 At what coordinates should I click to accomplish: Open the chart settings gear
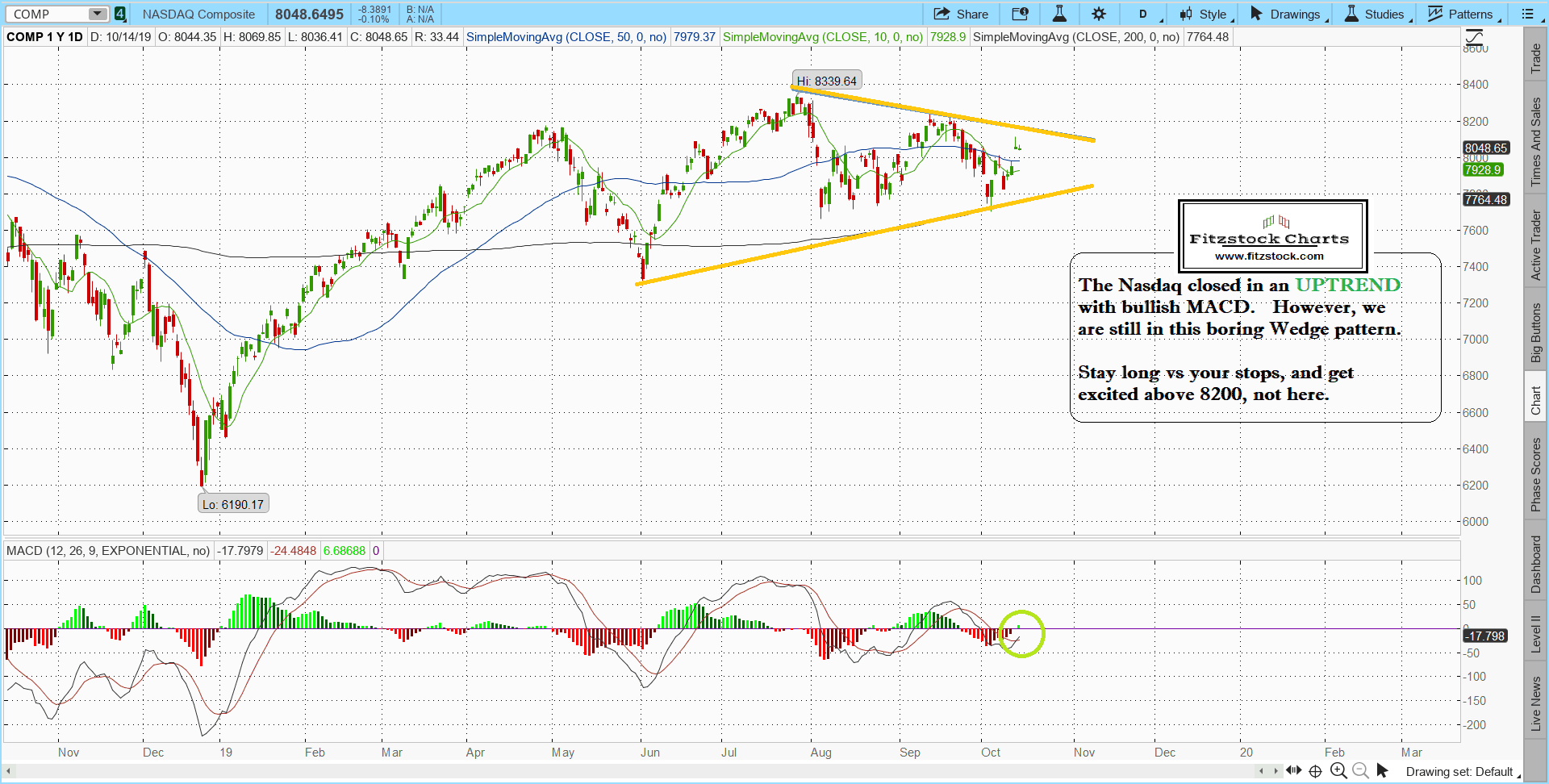click(1099, 14)
